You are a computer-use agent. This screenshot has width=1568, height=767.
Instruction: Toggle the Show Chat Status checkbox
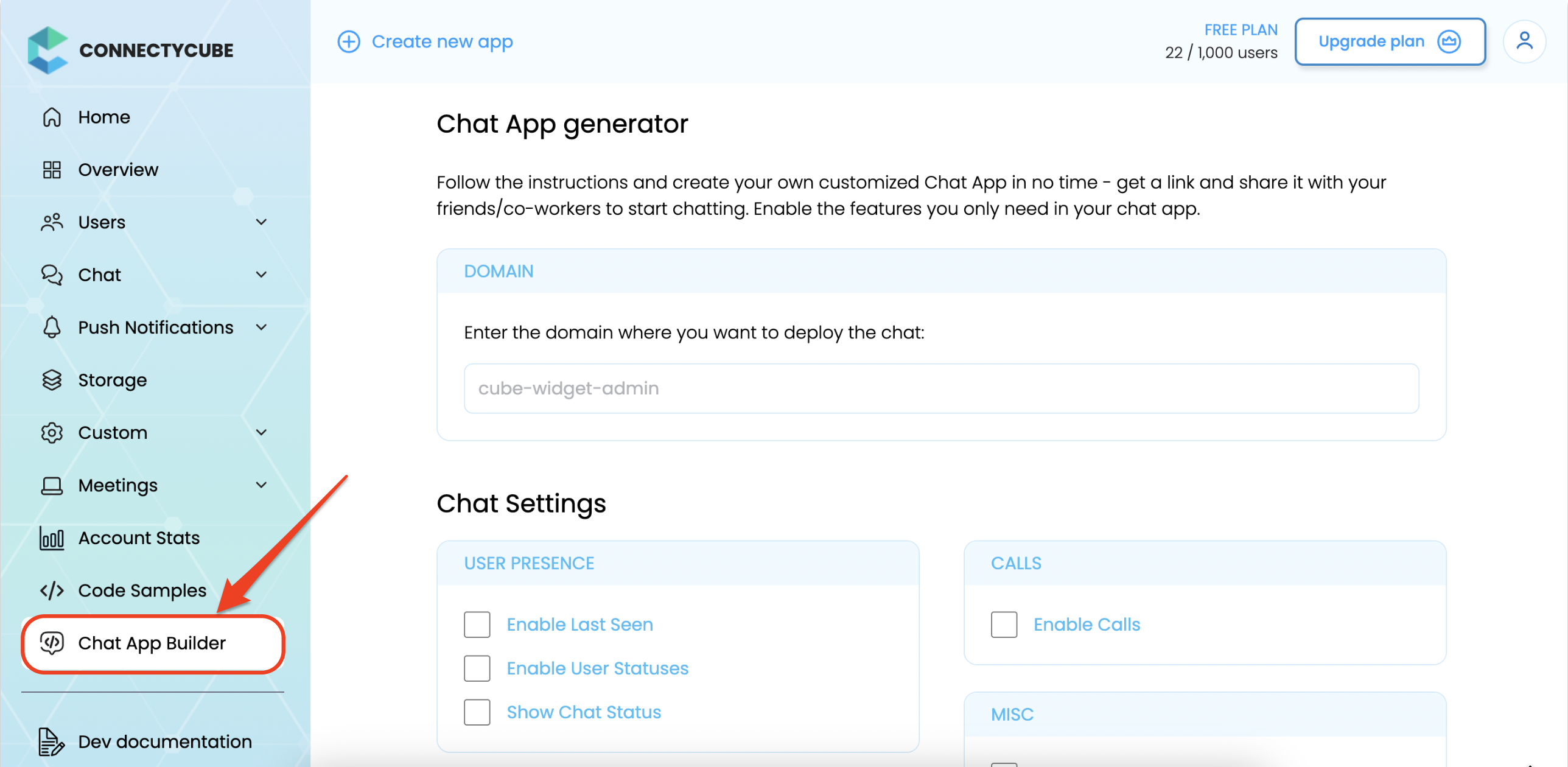[x=477, y=712]
